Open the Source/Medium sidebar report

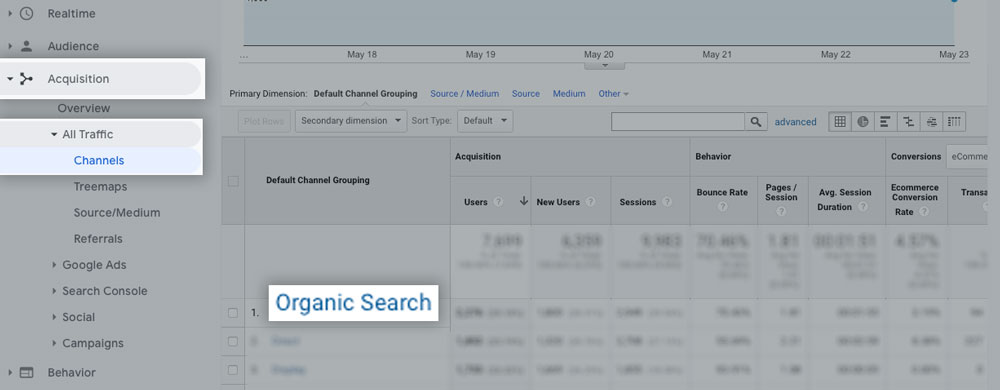click(x=117, y=213)
